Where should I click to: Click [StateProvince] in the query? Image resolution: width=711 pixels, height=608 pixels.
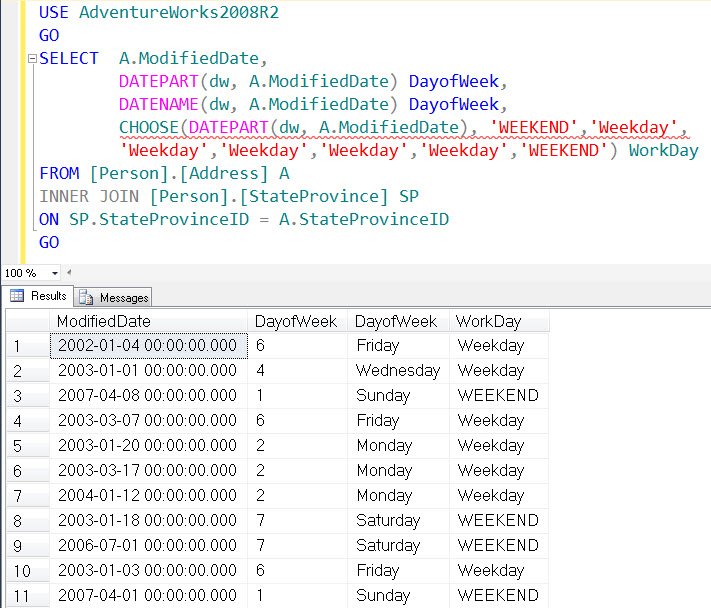(x=314, y=196)
